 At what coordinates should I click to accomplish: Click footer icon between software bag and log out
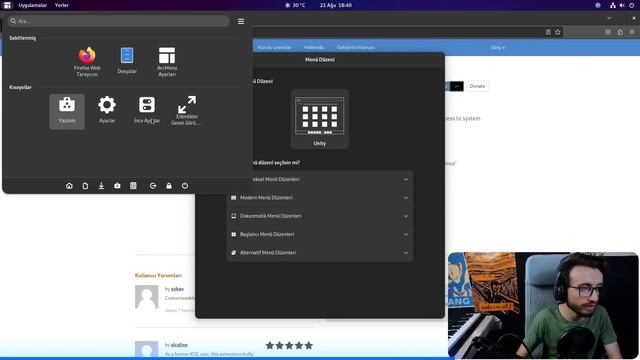pos(133,186)
